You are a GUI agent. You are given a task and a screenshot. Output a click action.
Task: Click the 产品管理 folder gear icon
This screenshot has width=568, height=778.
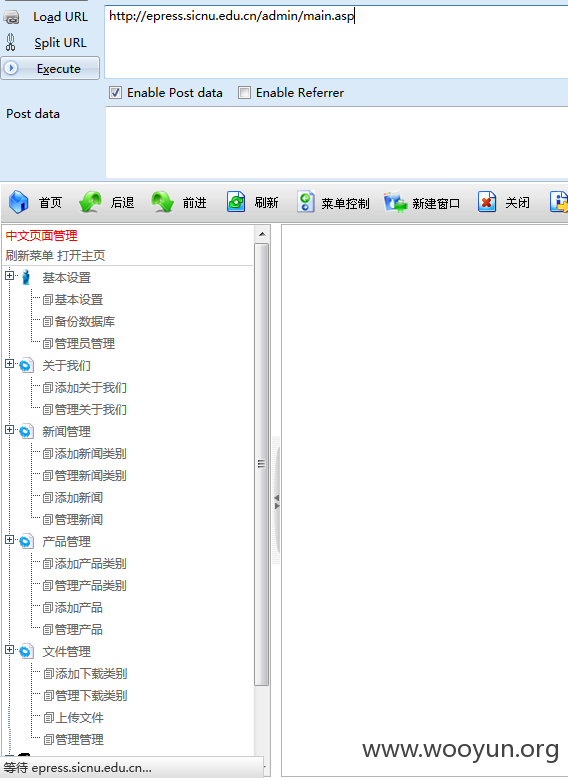pos(26,541)
